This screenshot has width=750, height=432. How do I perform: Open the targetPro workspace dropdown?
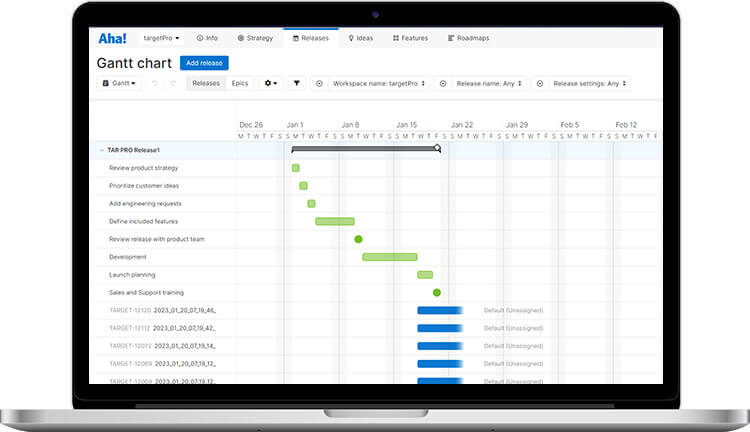click(162, 39)
